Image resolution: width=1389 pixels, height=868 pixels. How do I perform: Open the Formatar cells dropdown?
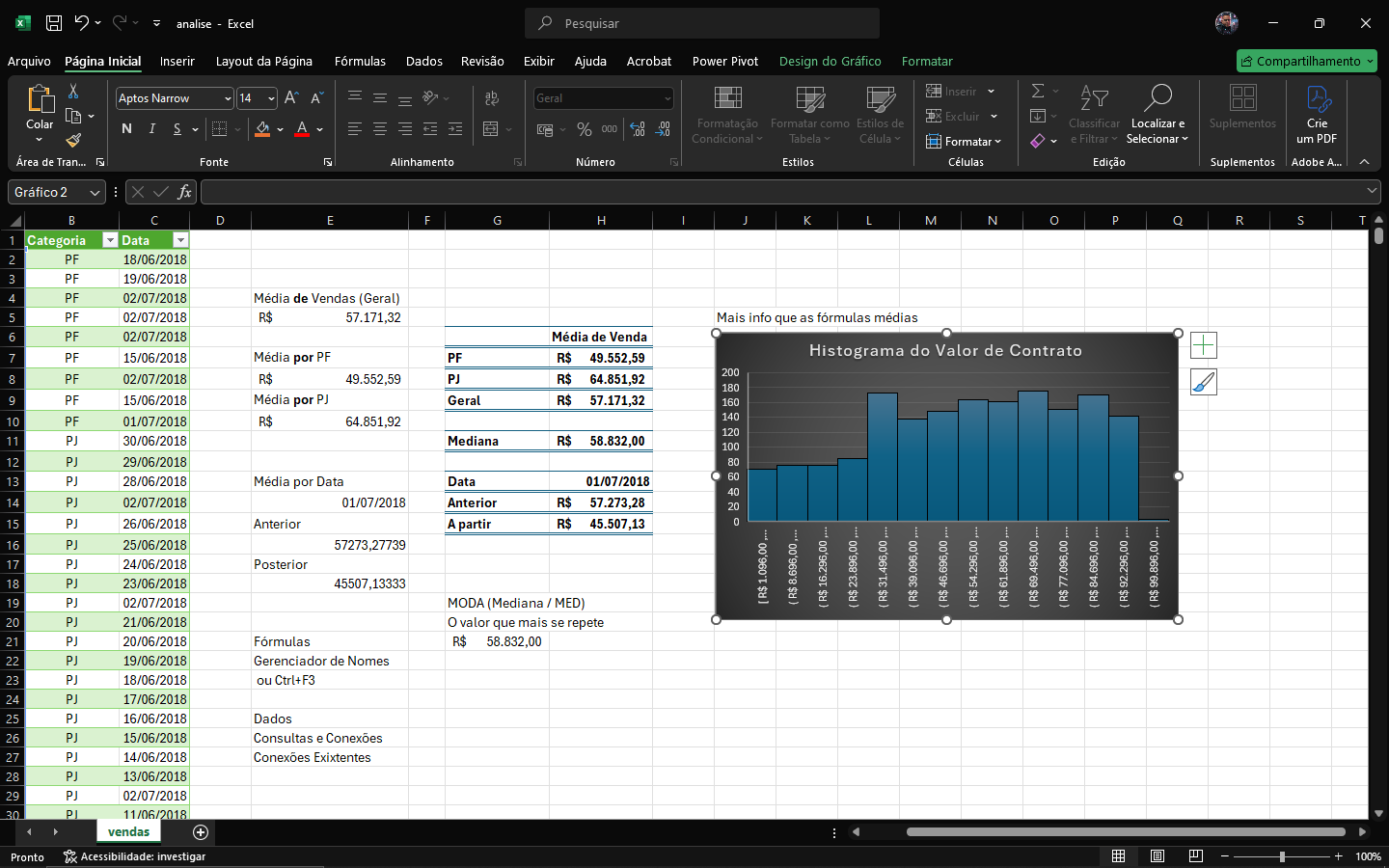click(964, 142)
